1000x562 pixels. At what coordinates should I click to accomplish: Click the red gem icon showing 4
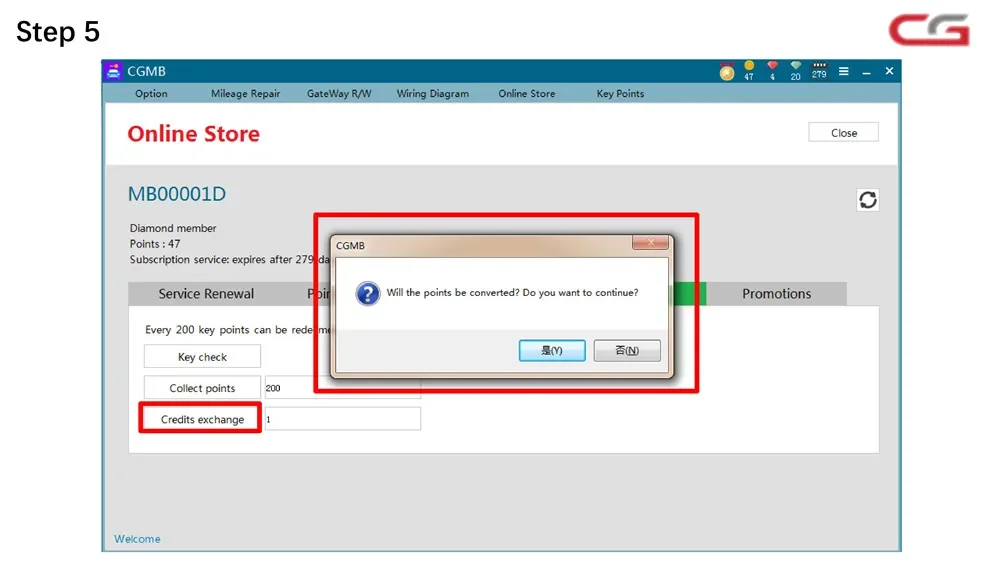tap(772, 70)
